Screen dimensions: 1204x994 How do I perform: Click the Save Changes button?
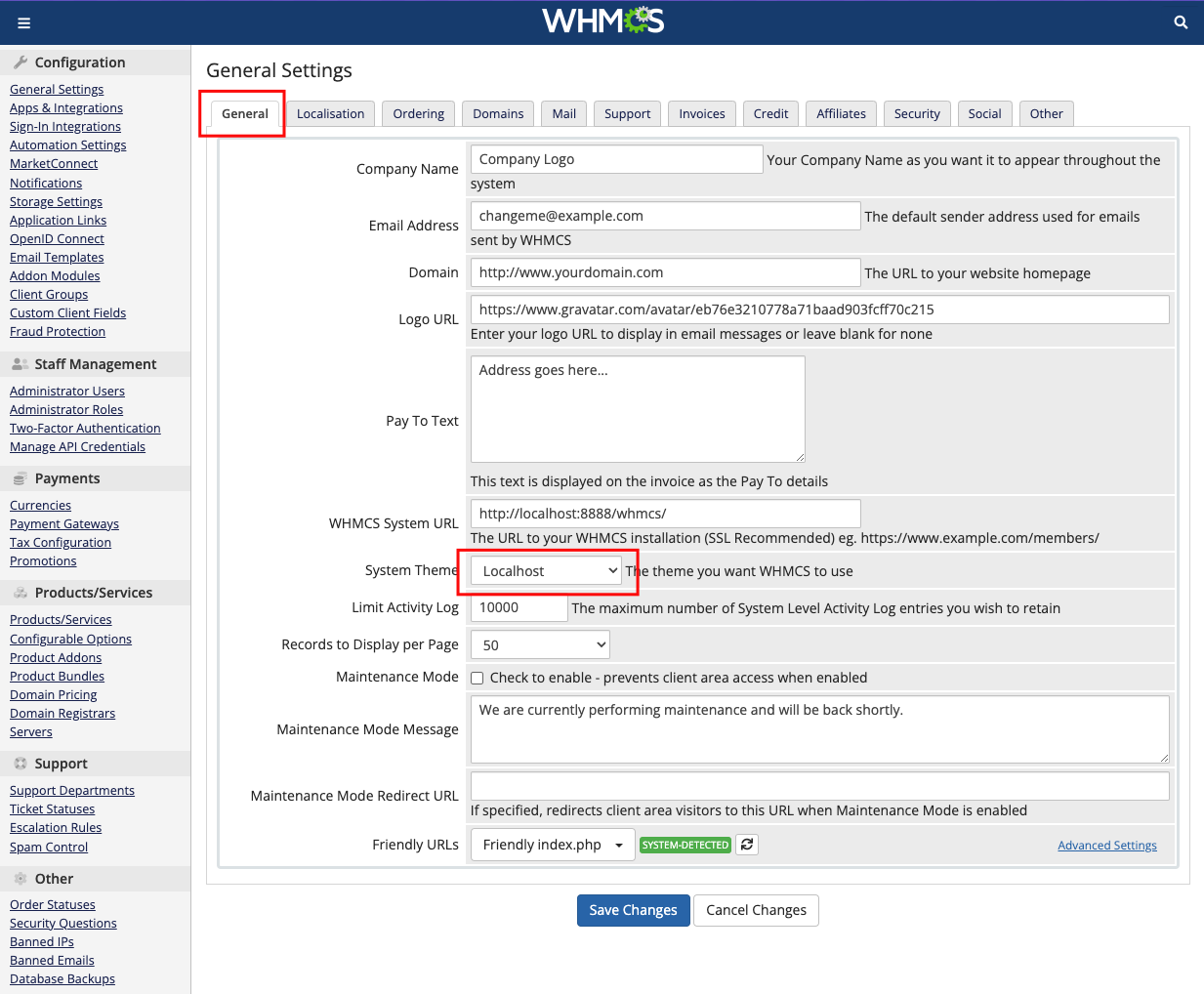click(633, 910)
